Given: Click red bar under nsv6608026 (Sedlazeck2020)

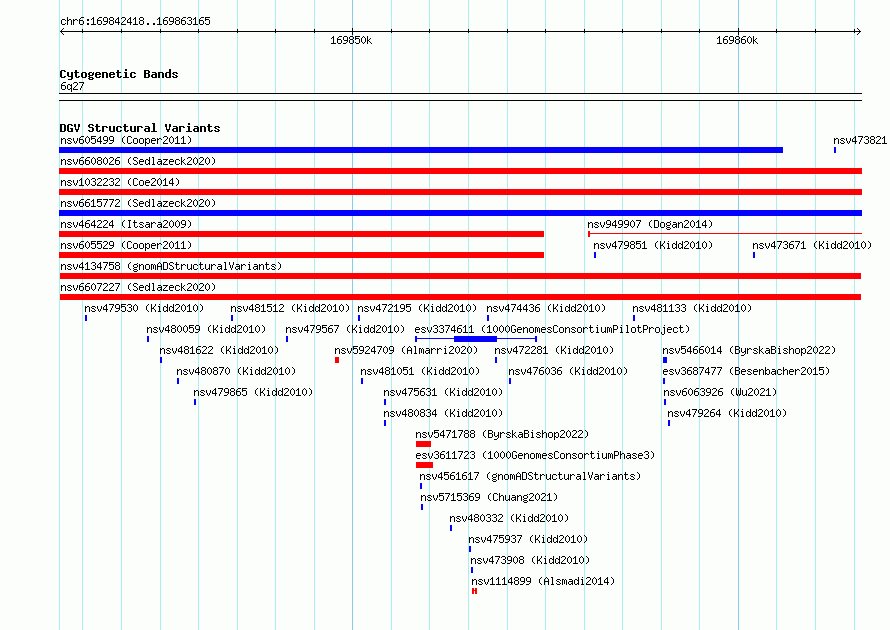Looking at the screenshot, I should [460, 171].
